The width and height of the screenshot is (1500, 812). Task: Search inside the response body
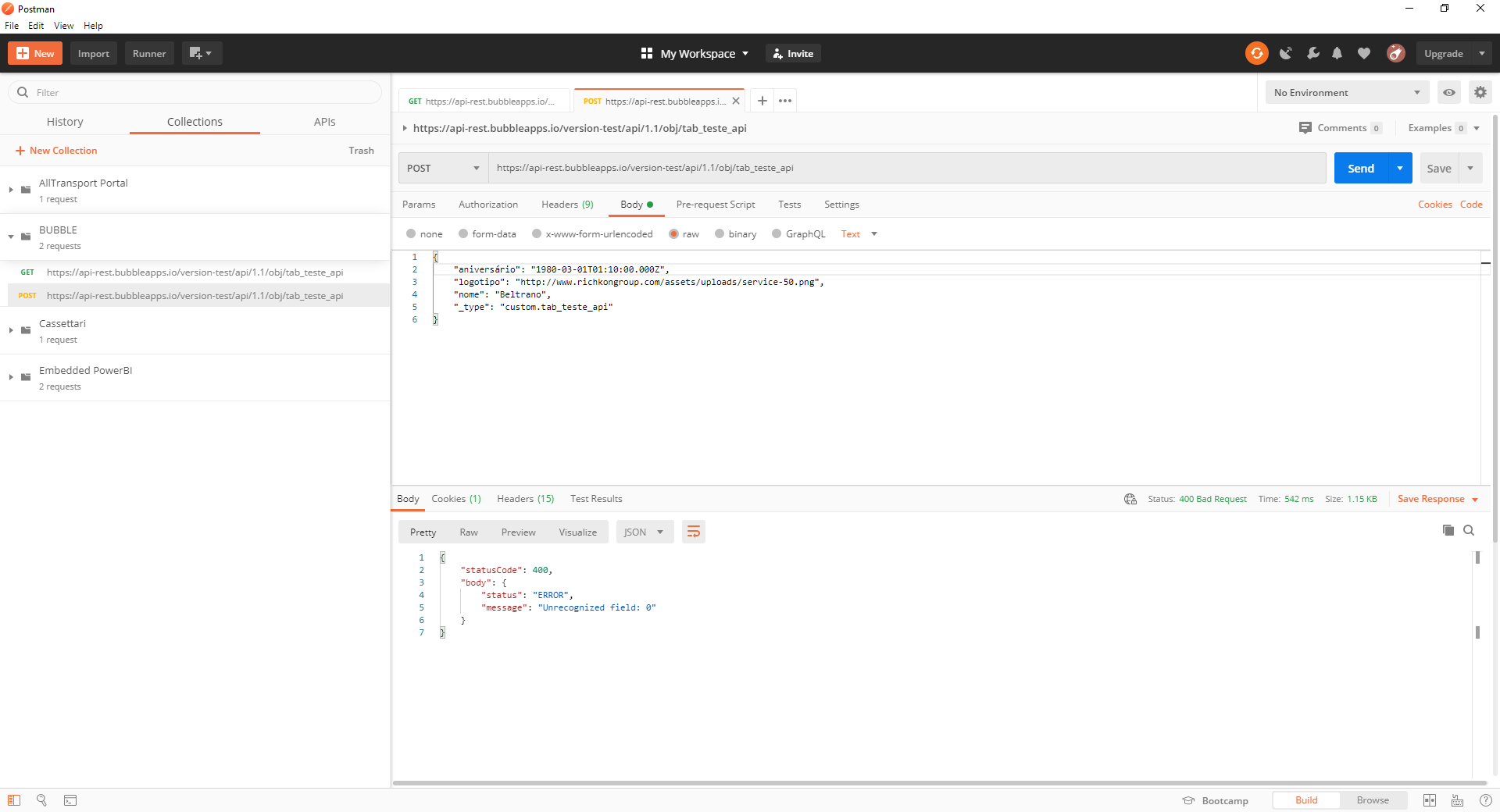1469,530
